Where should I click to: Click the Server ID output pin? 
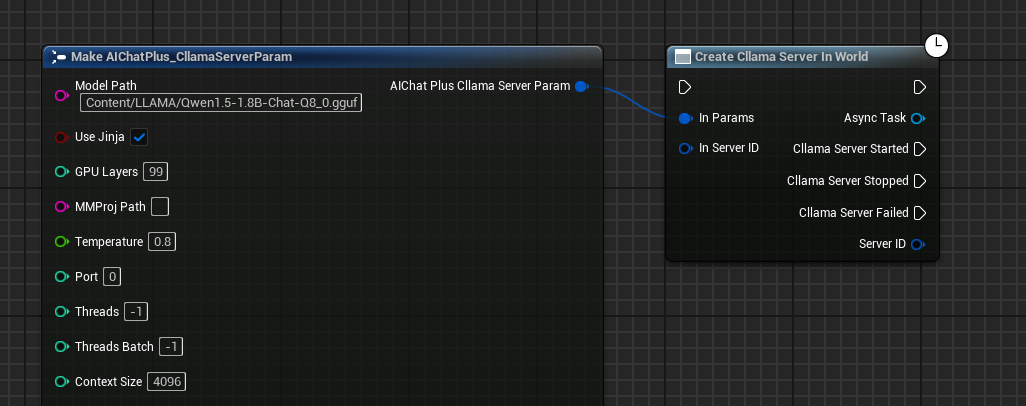coord(918,244)
